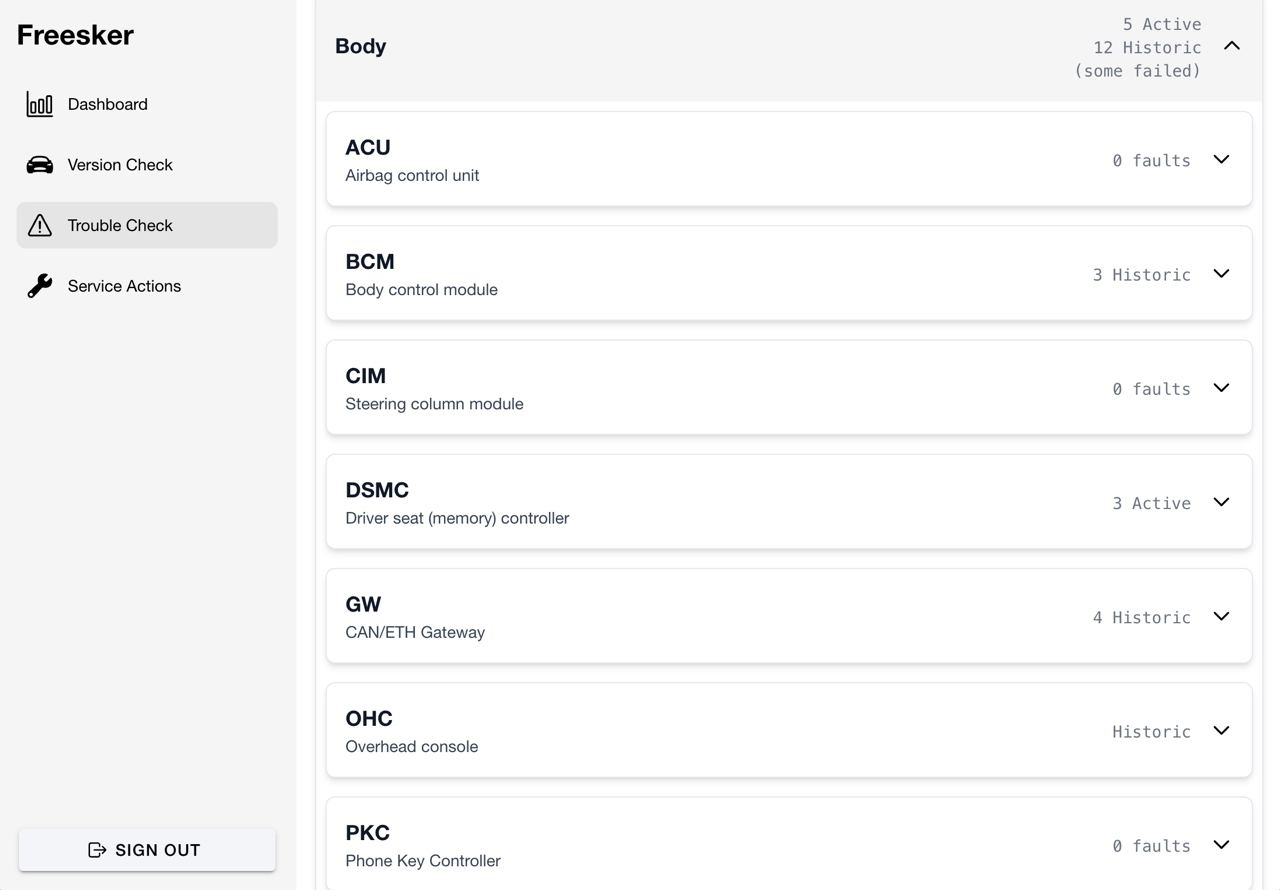This screenshot has width=1280, height=890.
Task: Click the Dashboard bar chart icon
Action: [40, 104]
